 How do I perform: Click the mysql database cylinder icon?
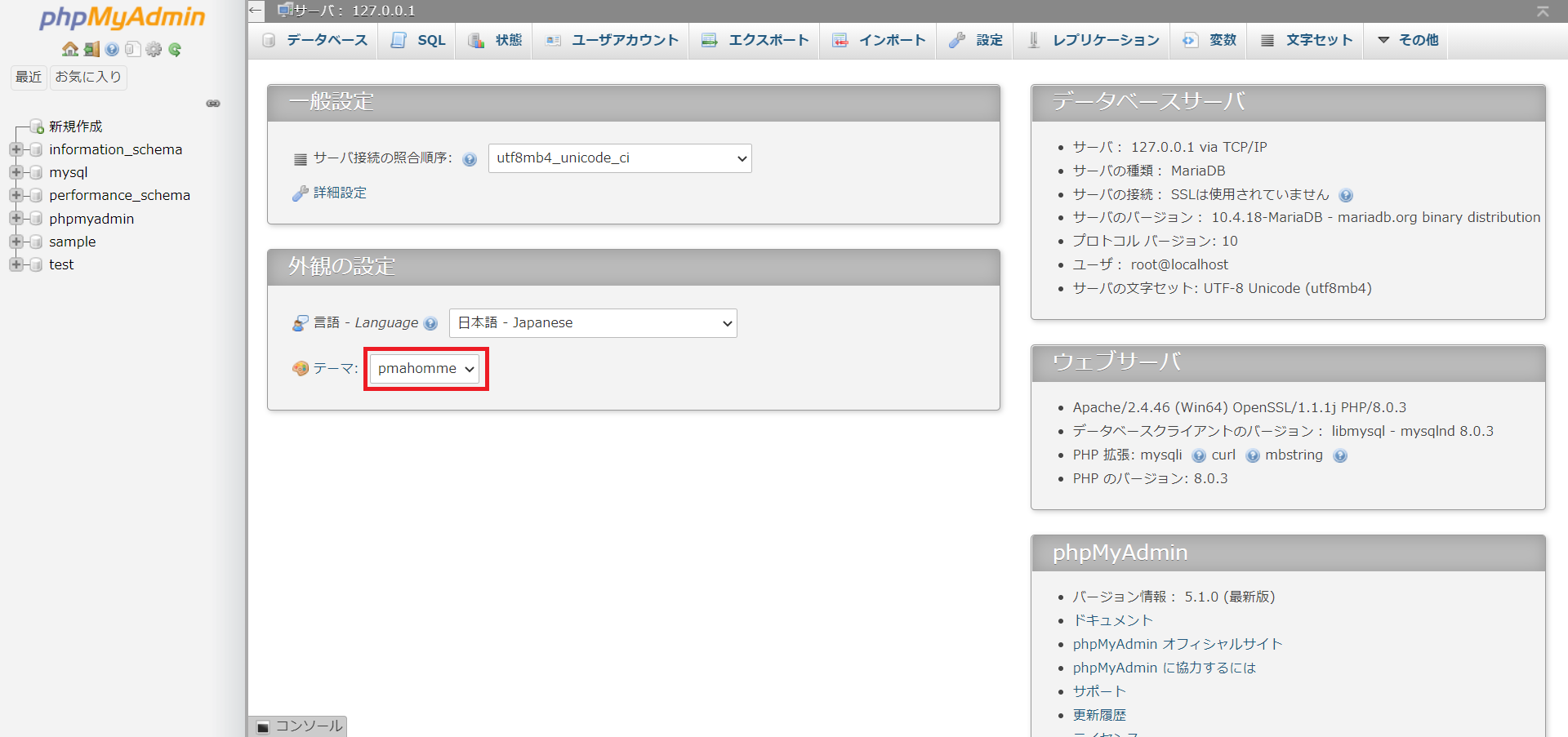pyautogui.click(x=36, y=172)
